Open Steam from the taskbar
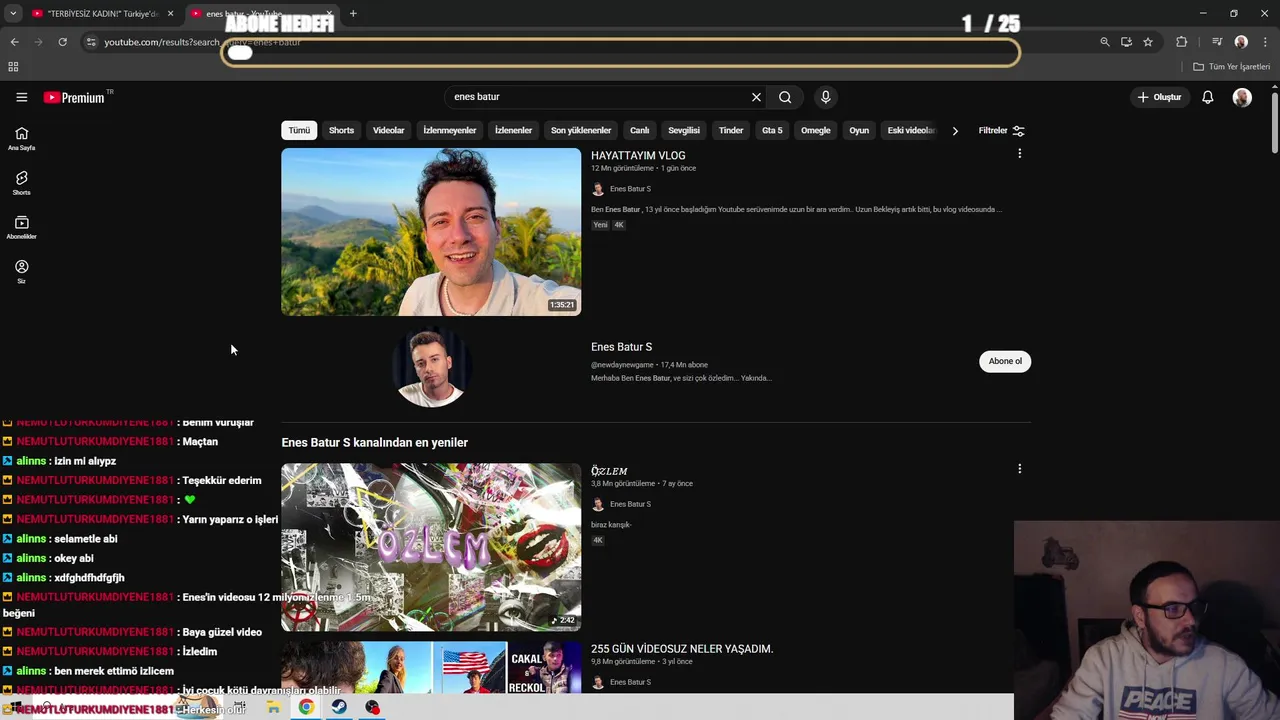The height and width of the screenshot is (720, 1280). pyautogui.click(x=339, y=707)
